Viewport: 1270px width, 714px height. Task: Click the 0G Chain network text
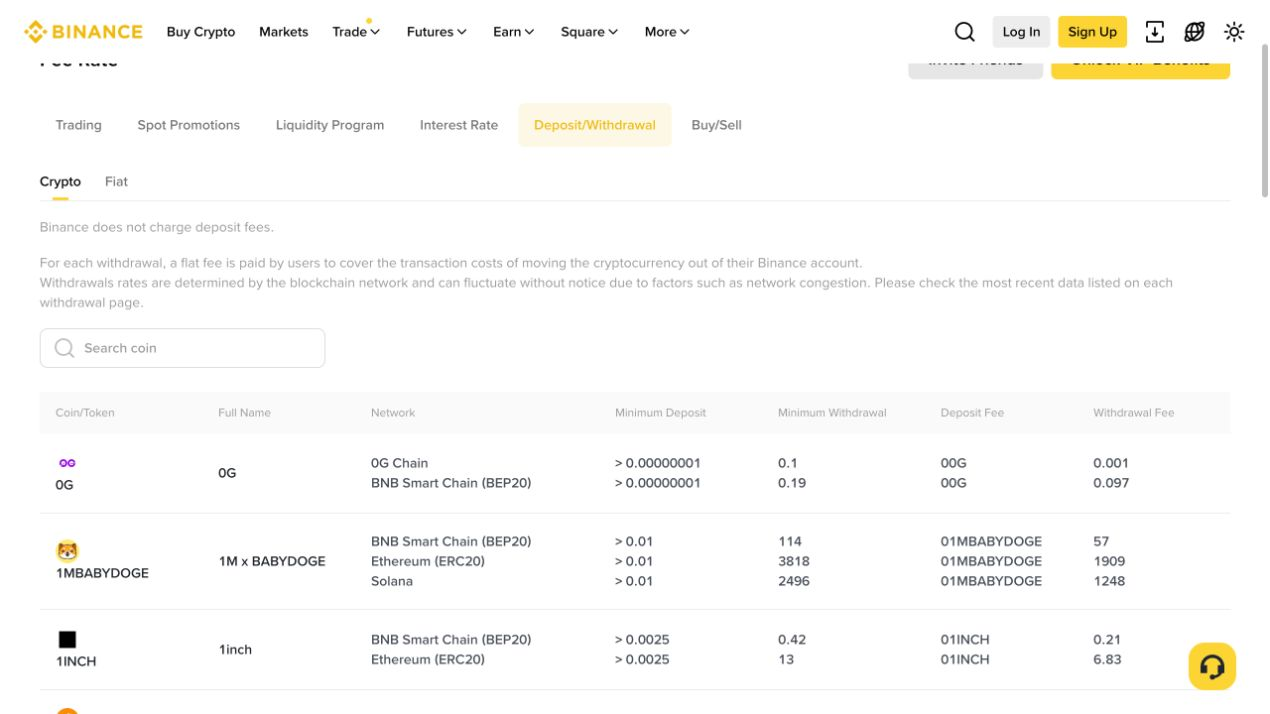[x=399, y=463]
